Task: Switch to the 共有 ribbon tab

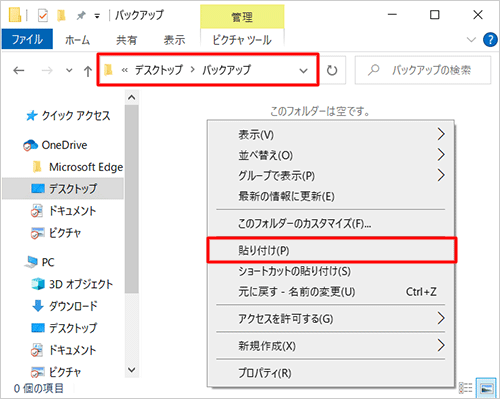Action: (126, 40)
